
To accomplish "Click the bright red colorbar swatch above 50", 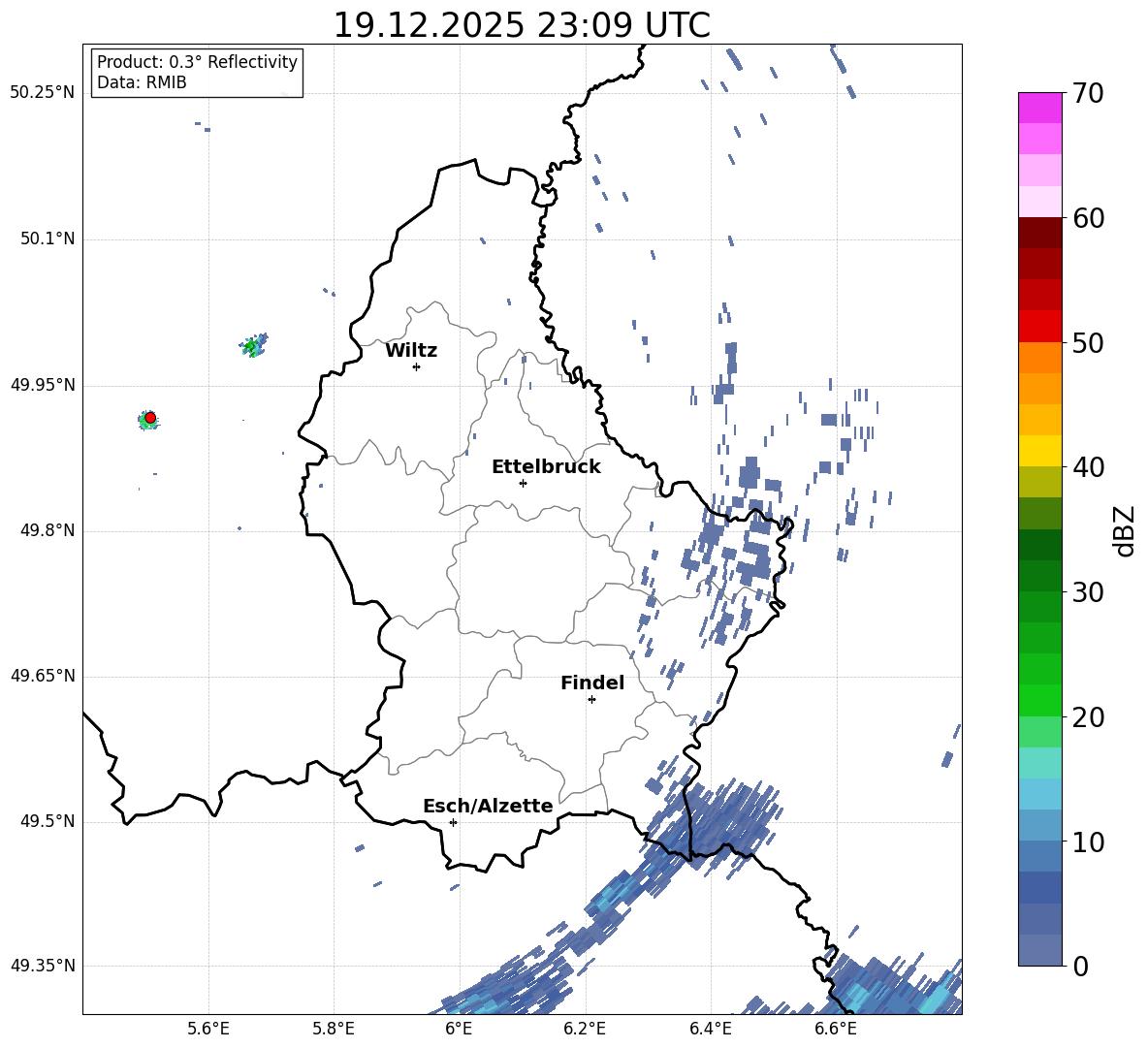I will click(1040, 327).
